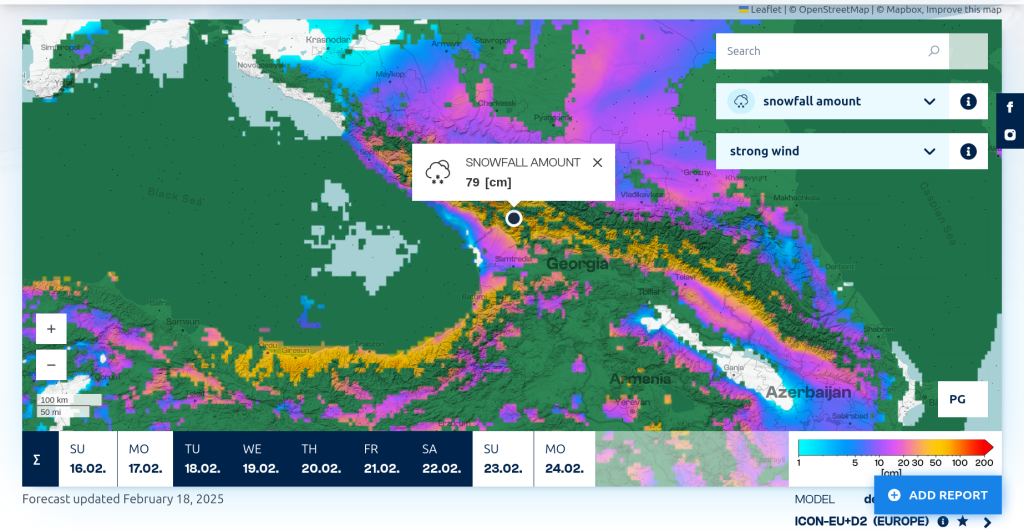Click the Black Sea label
This screenshot has width=1024, height=530.
click(x=174, y=196)
